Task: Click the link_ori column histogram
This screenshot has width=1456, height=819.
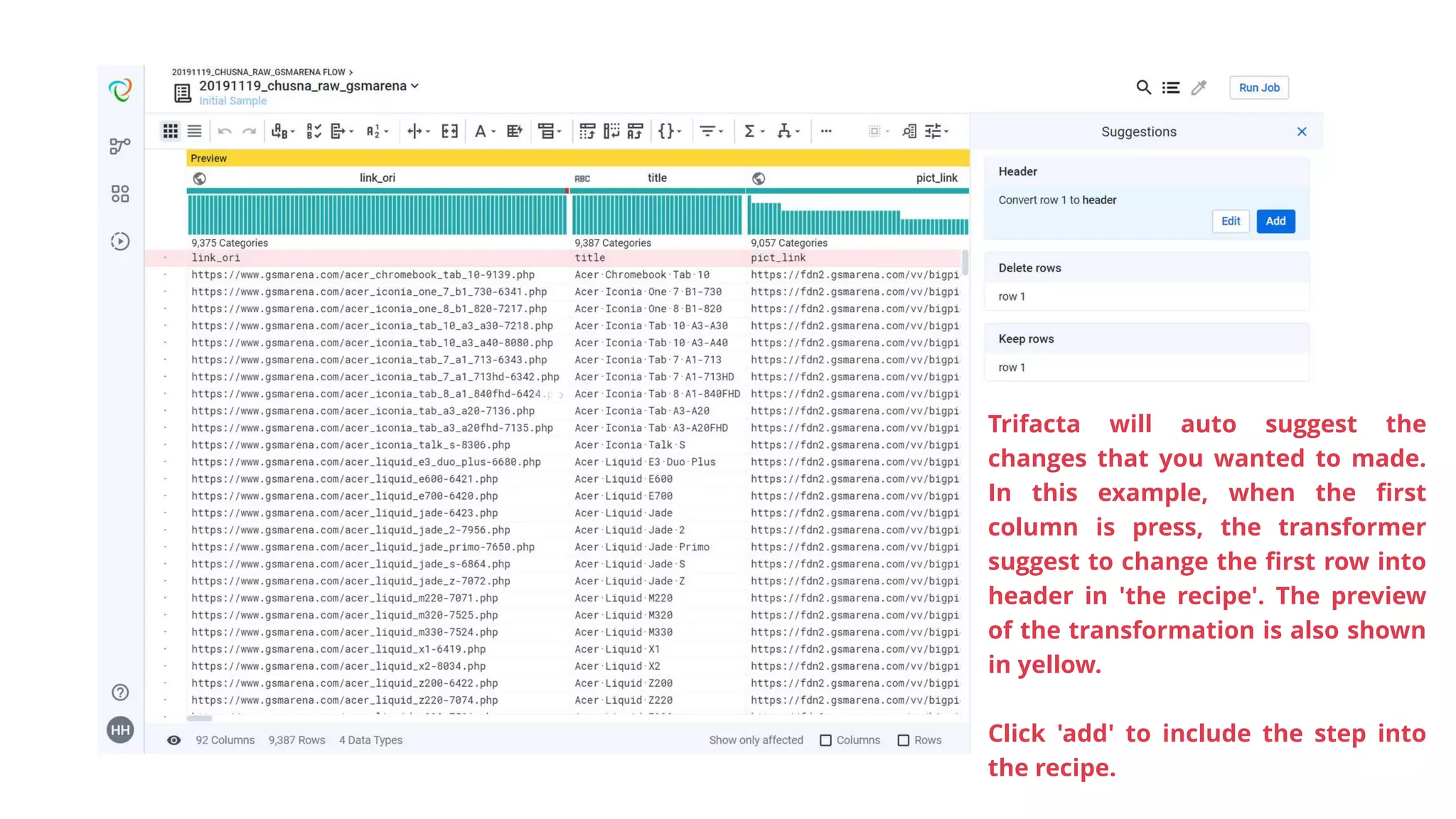Action: click(x=378, y=214)
